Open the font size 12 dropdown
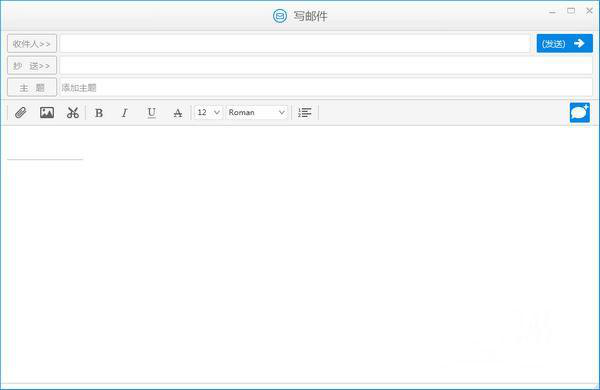 click(208, 113)
